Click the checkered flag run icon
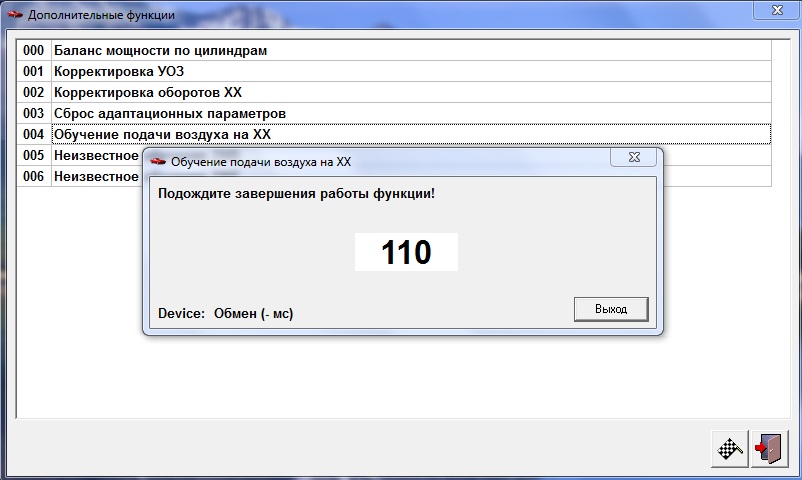The width and height of the screenshot is (802, 480). [x=729, y=449]
